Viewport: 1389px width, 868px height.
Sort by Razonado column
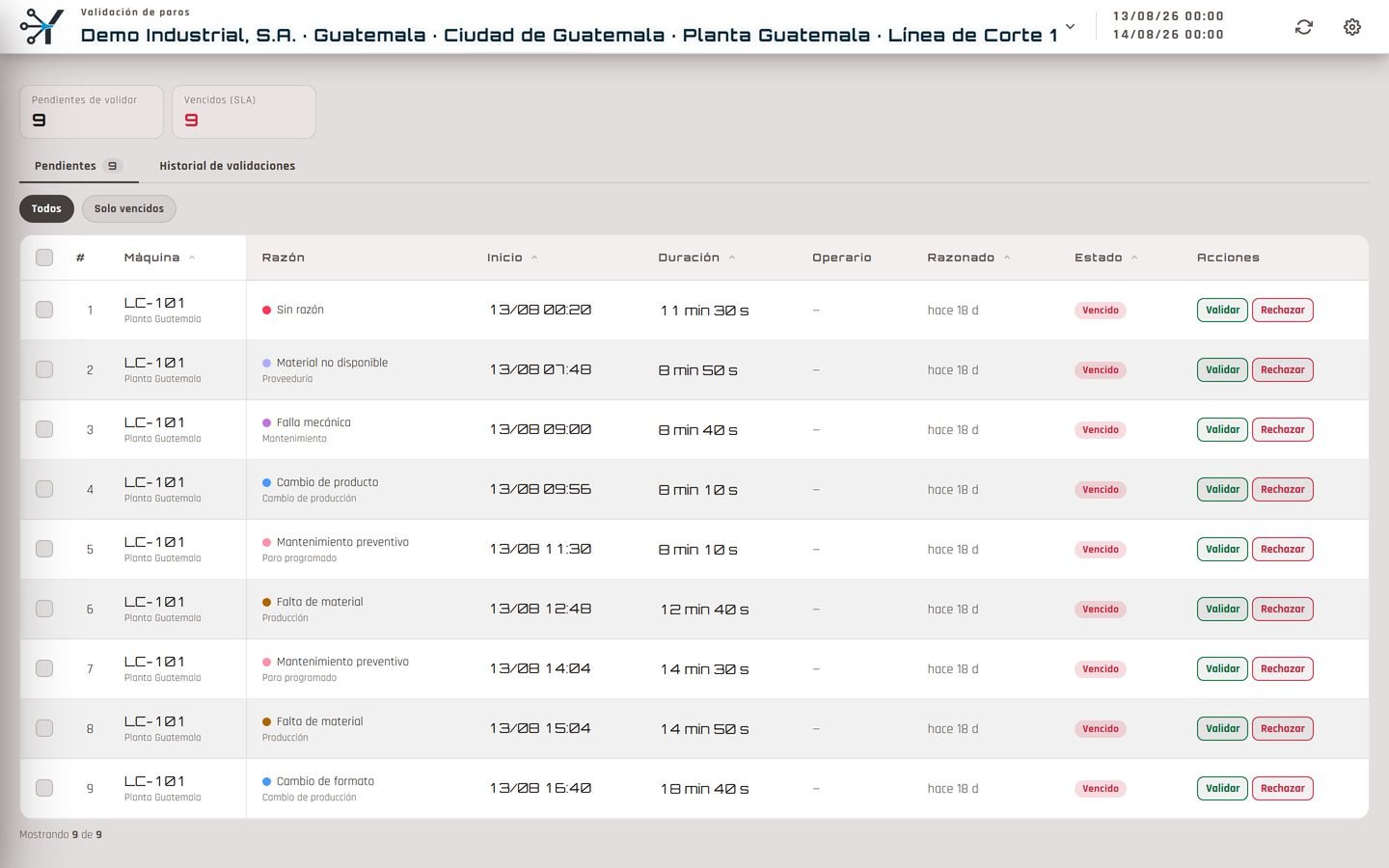click(x=968, y=258)
